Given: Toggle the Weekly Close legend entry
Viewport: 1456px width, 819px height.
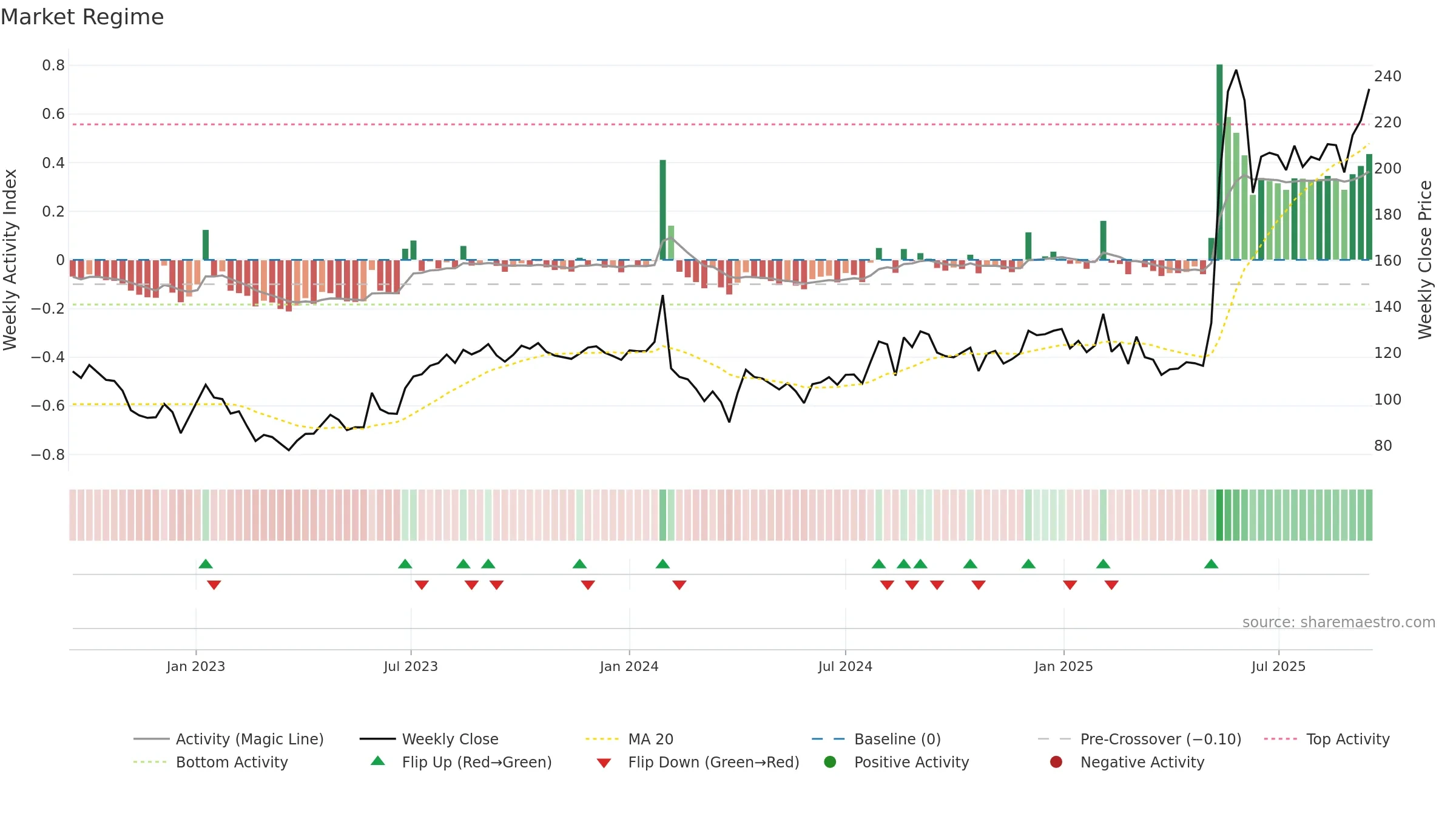Looking at the screenshot, I should 429,739.
